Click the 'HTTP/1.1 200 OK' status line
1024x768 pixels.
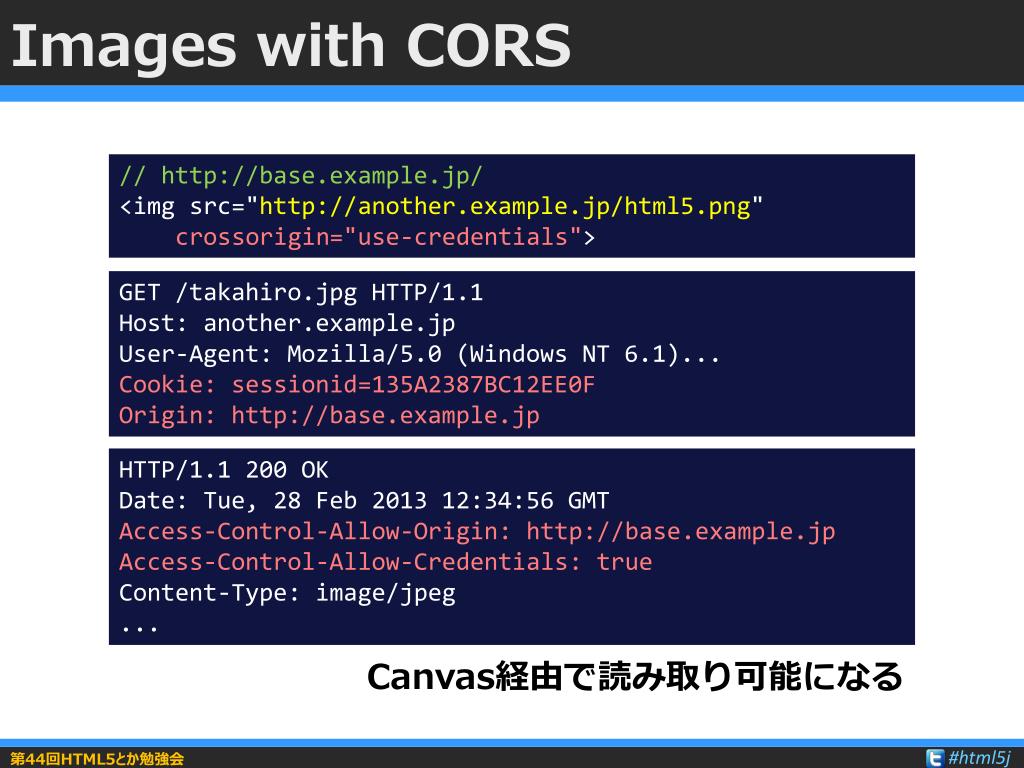224,470
